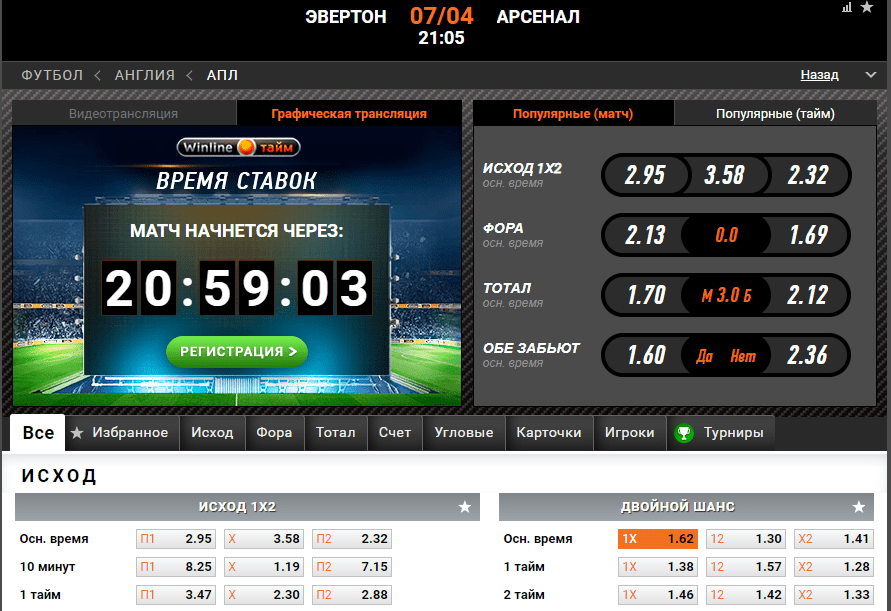
Task: Select П2 7.15 for 10 минут
Action: coord(352,567)
